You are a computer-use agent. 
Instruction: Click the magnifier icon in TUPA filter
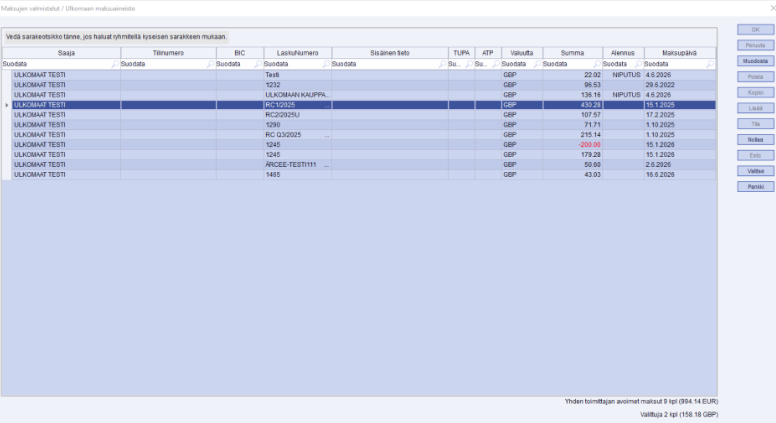[469, 64]
